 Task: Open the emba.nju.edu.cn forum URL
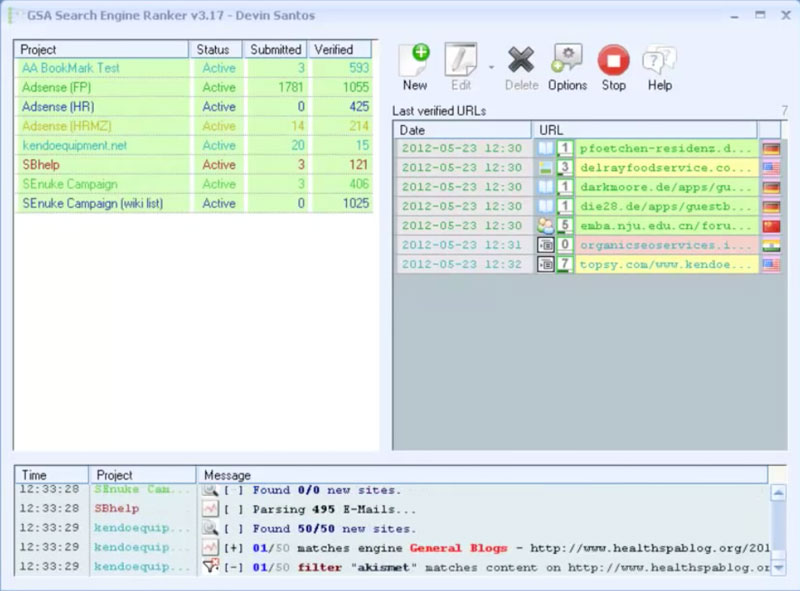pyautogui.click(x=665, y=226)
